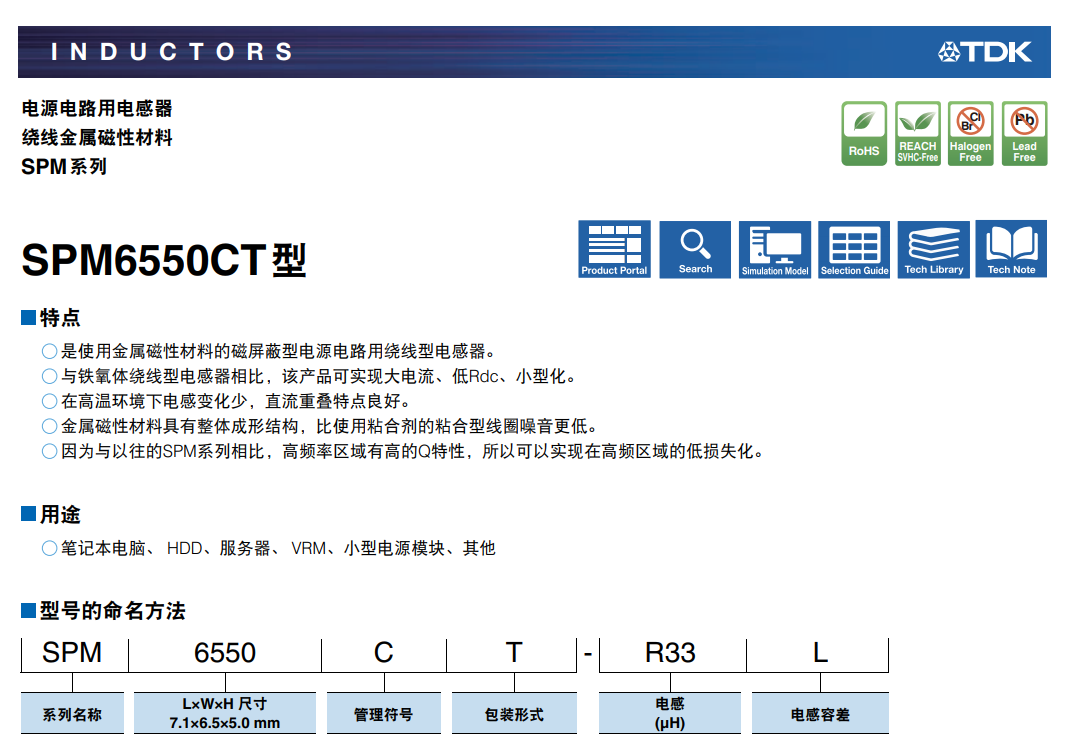Screen dimensions: 1085x753
Task: Click the INDUCTORS header title
Action: click(x=172, y=52)
